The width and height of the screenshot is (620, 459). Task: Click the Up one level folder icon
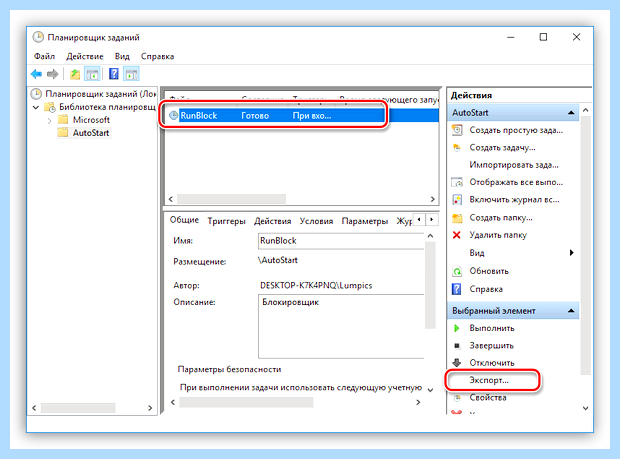(75, 74)
